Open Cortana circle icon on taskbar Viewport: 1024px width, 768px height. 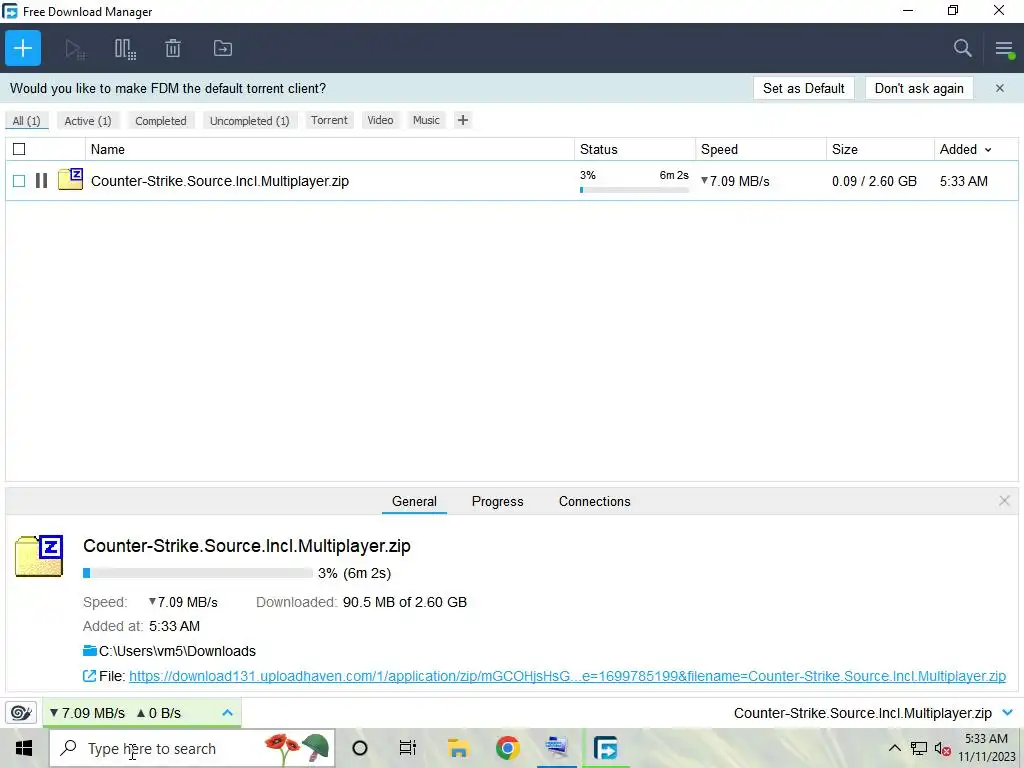point(360,748)
